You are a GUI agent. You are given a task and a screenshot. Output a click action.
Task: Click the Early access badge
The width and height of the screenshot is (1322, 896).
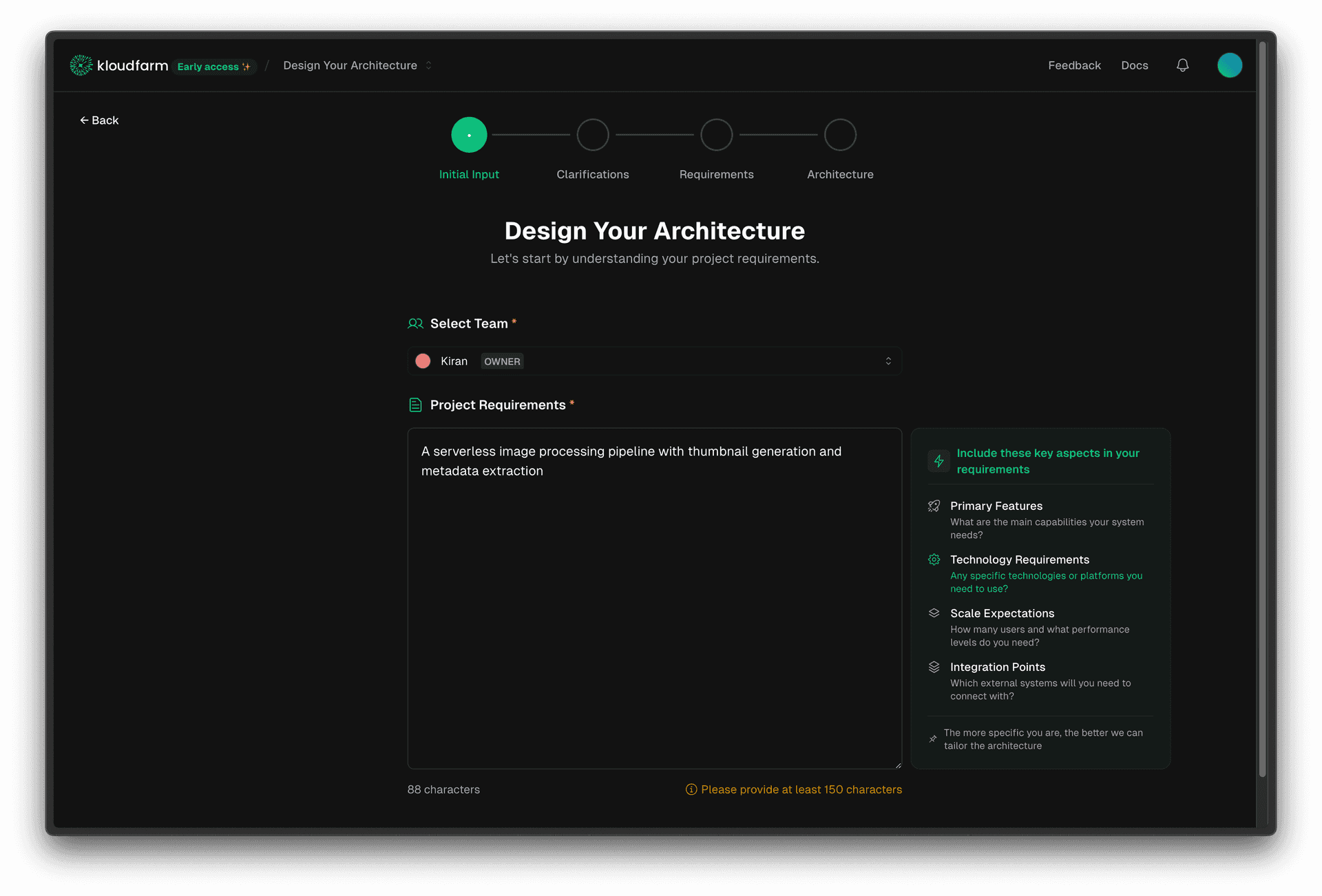214,66
